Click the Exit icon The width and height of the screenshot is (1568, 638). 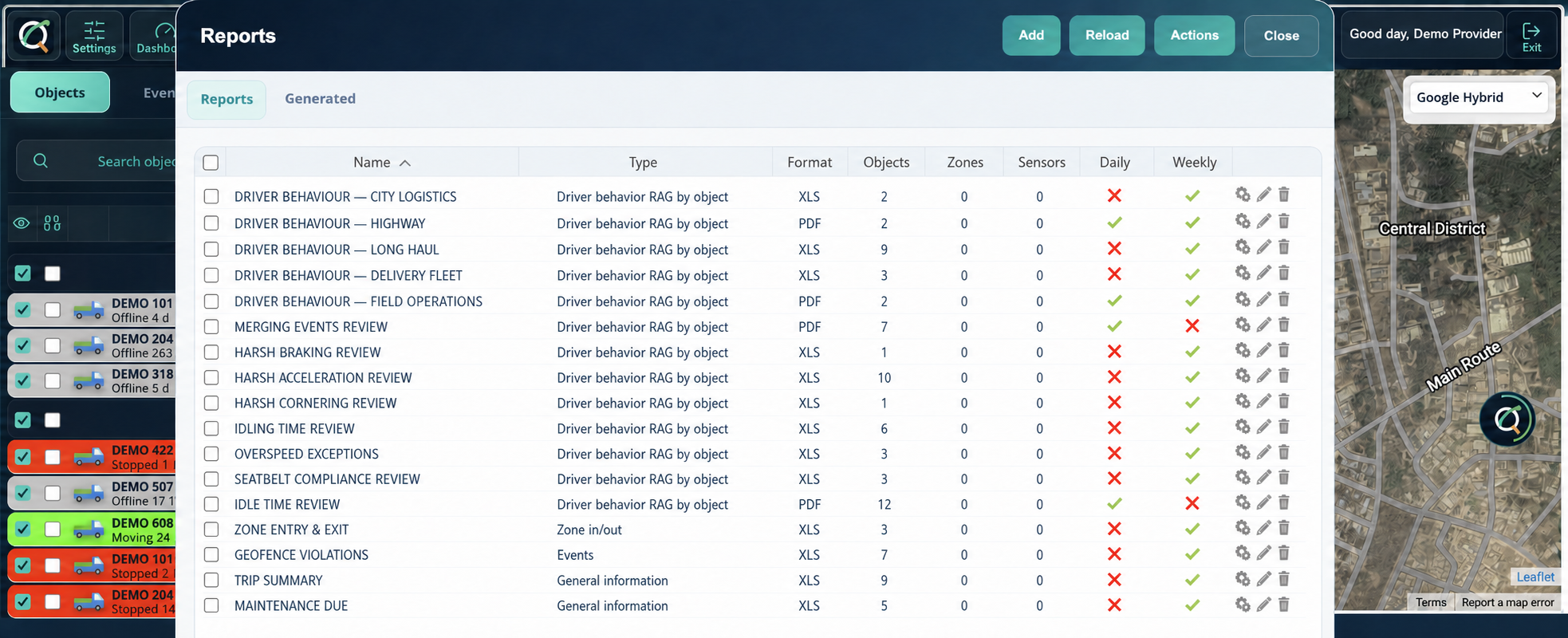pos(1531,36)
